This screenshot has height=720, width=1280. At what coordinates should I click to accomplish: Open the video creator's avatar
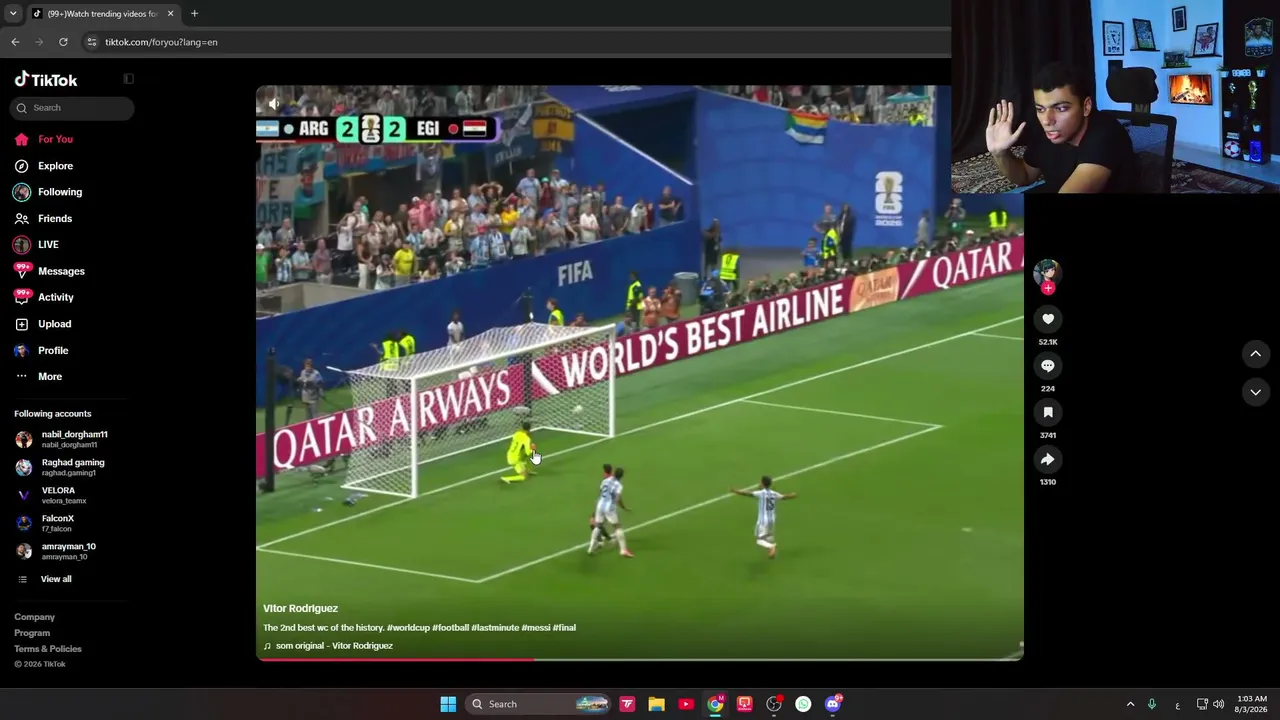click(x=1047, y=272)
